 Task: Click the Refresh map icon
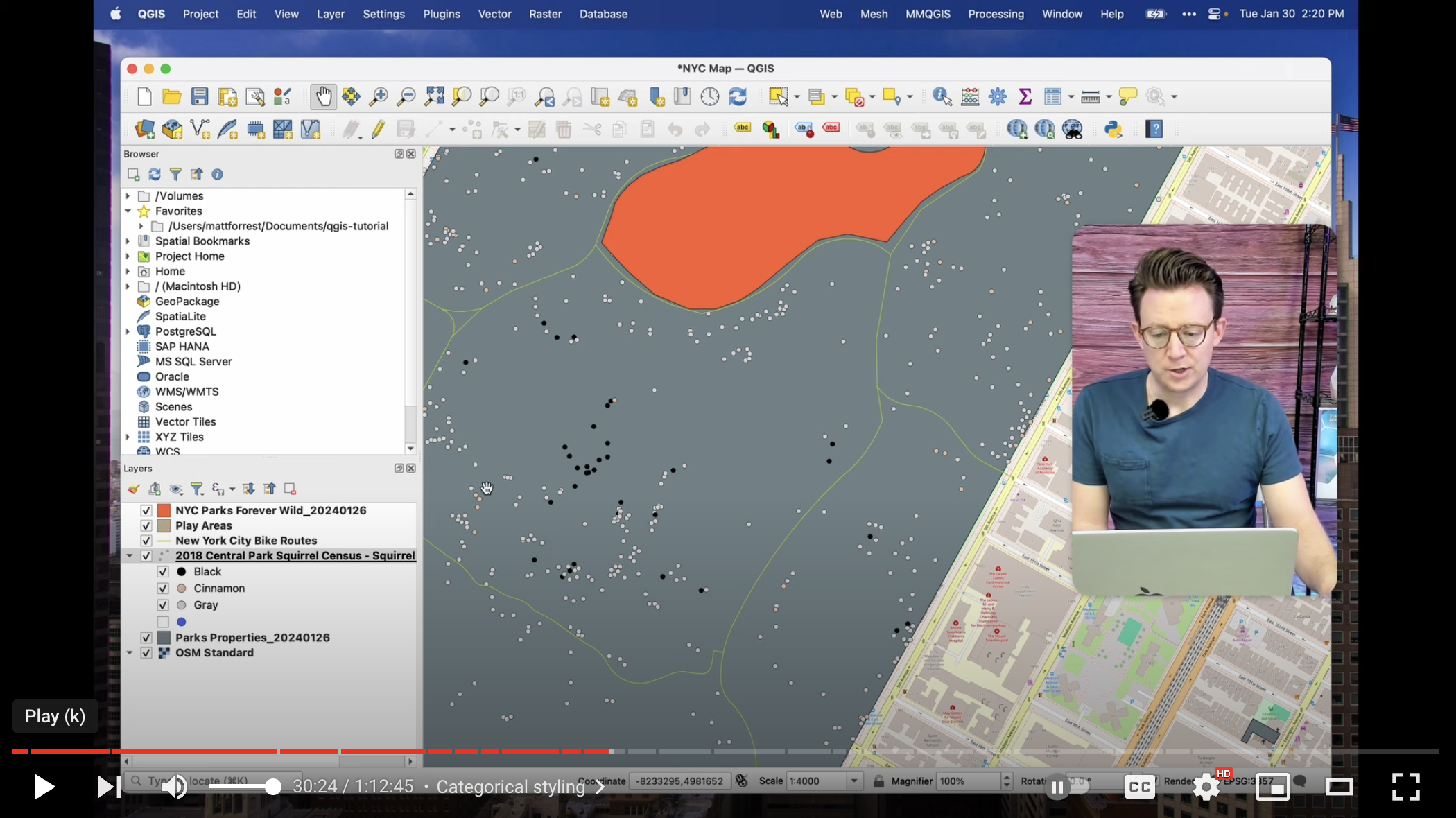738,96
